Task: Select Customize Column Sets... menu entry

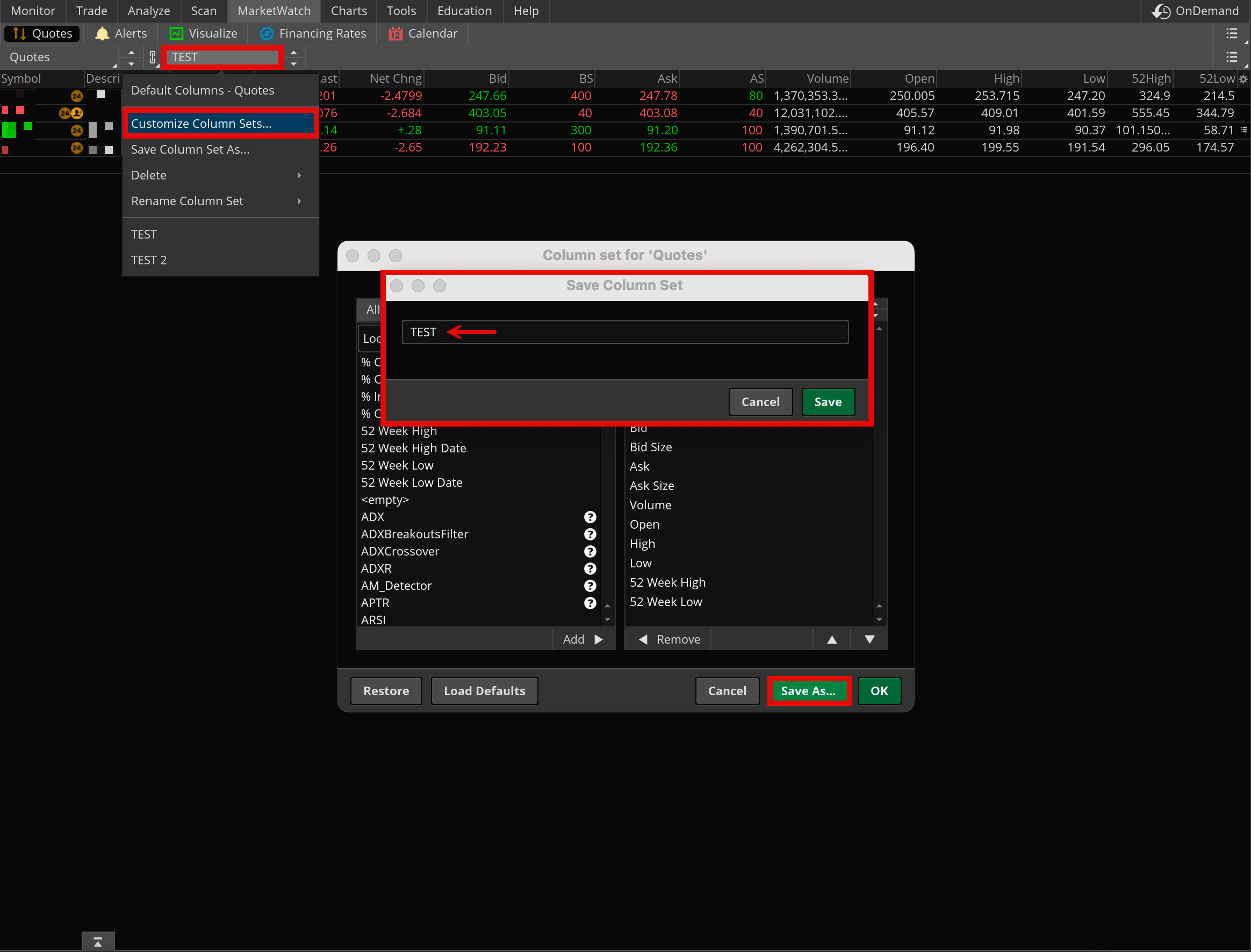Action: [220, 124]
